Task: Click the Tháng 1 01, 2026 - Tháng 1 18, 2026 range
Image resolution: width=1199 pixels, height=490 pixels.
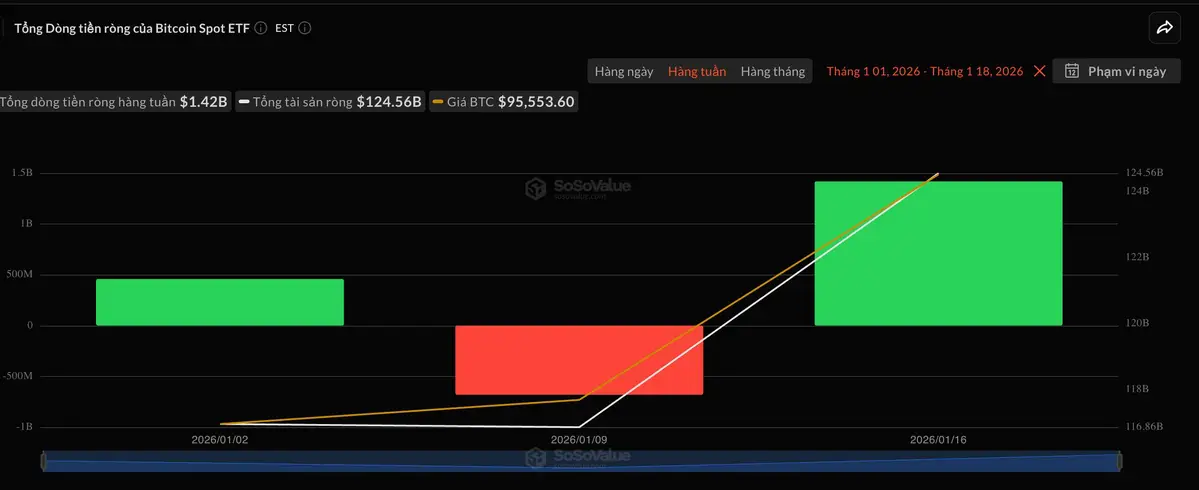Action: 924,71
